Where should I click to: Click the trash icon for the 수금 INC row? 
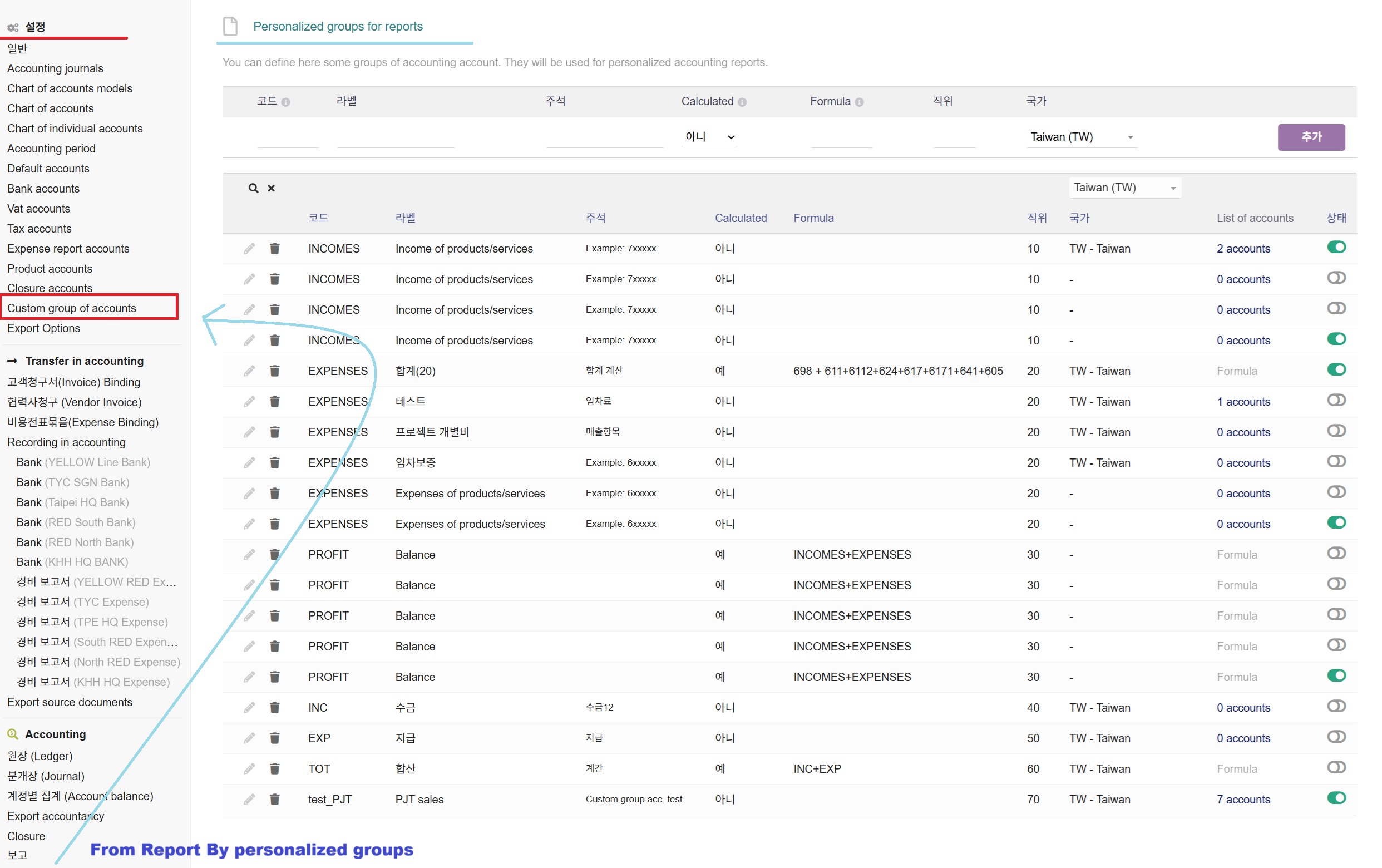click(x=274, y=707)
